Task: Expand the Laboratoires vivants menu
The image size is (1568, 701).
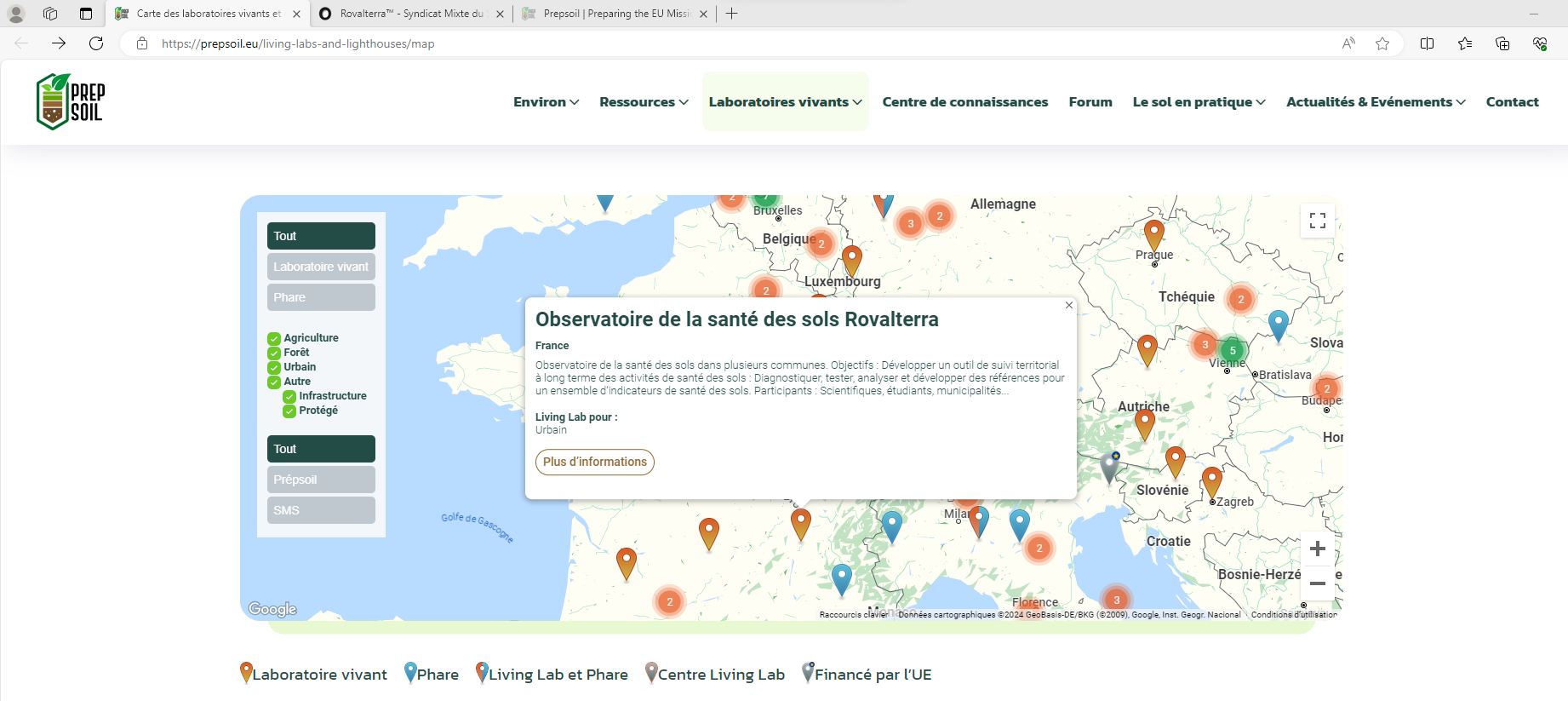Action: (x=786, y=101)
